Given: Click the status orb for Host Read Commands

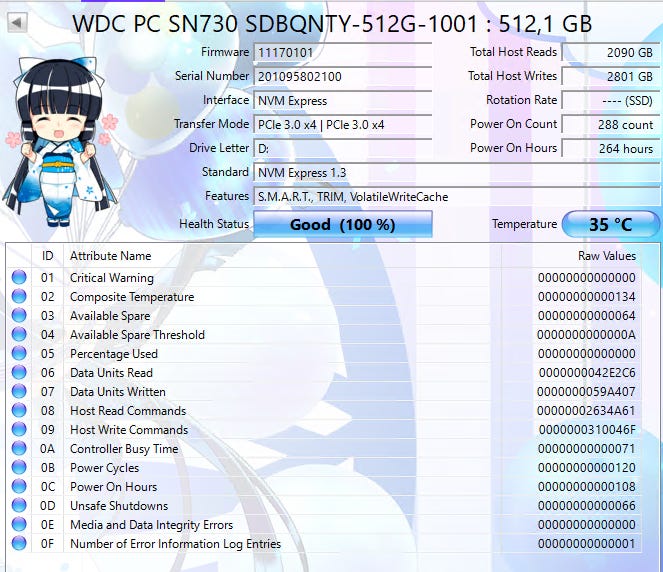Looking at the screenshot, I should click(19, 411).
